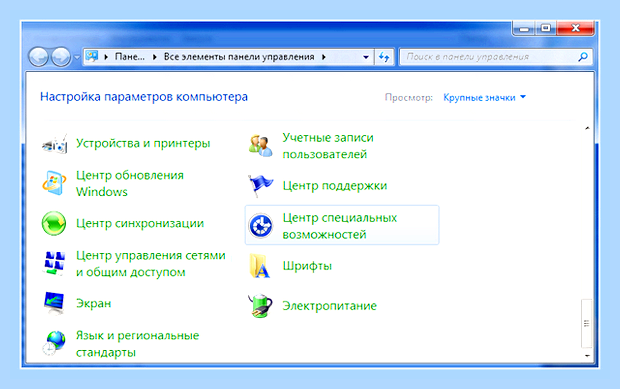Click the scrollbar down arrow

tap(587, 356)
